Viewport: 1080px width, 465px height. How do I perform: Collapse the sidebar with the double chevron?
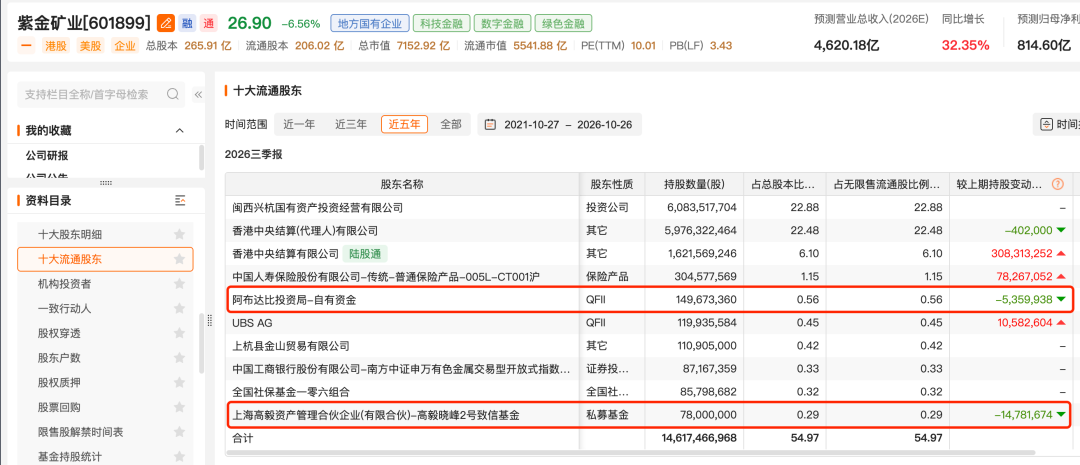(x=198, y=94)
